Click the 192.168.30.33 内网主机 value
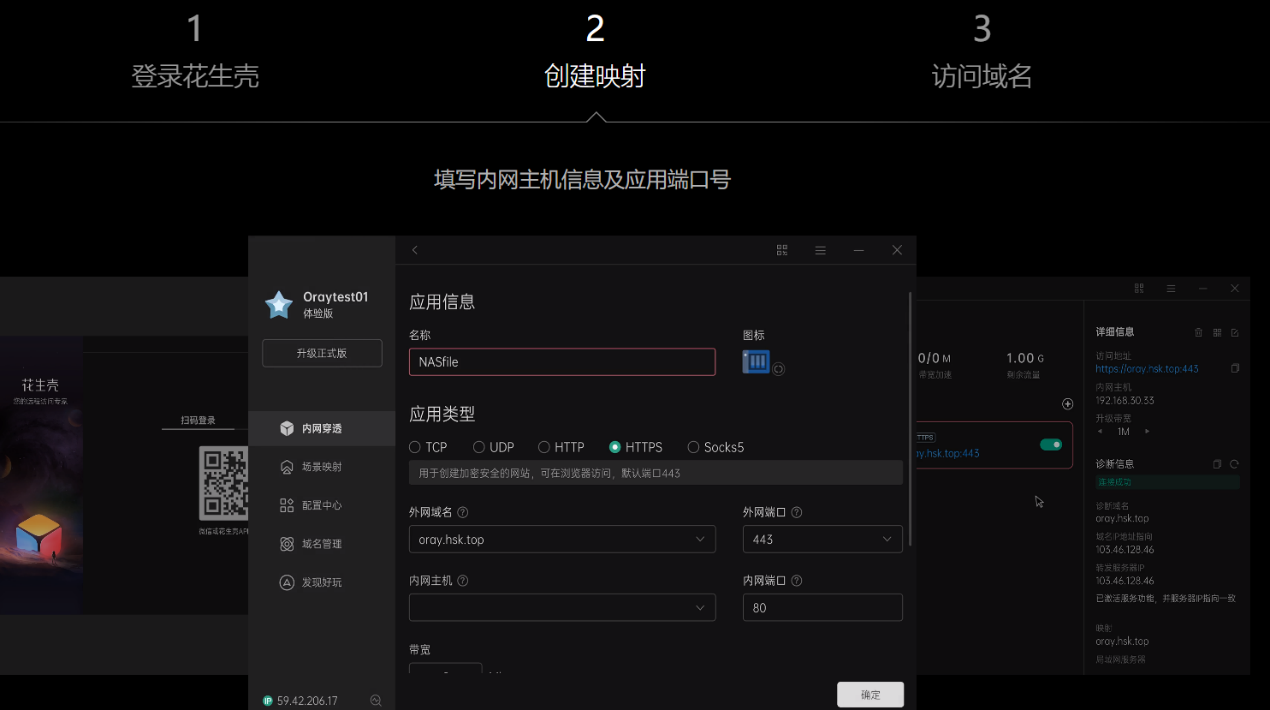The width and height of the screenshot is (1270, 710). [1125, 400]
